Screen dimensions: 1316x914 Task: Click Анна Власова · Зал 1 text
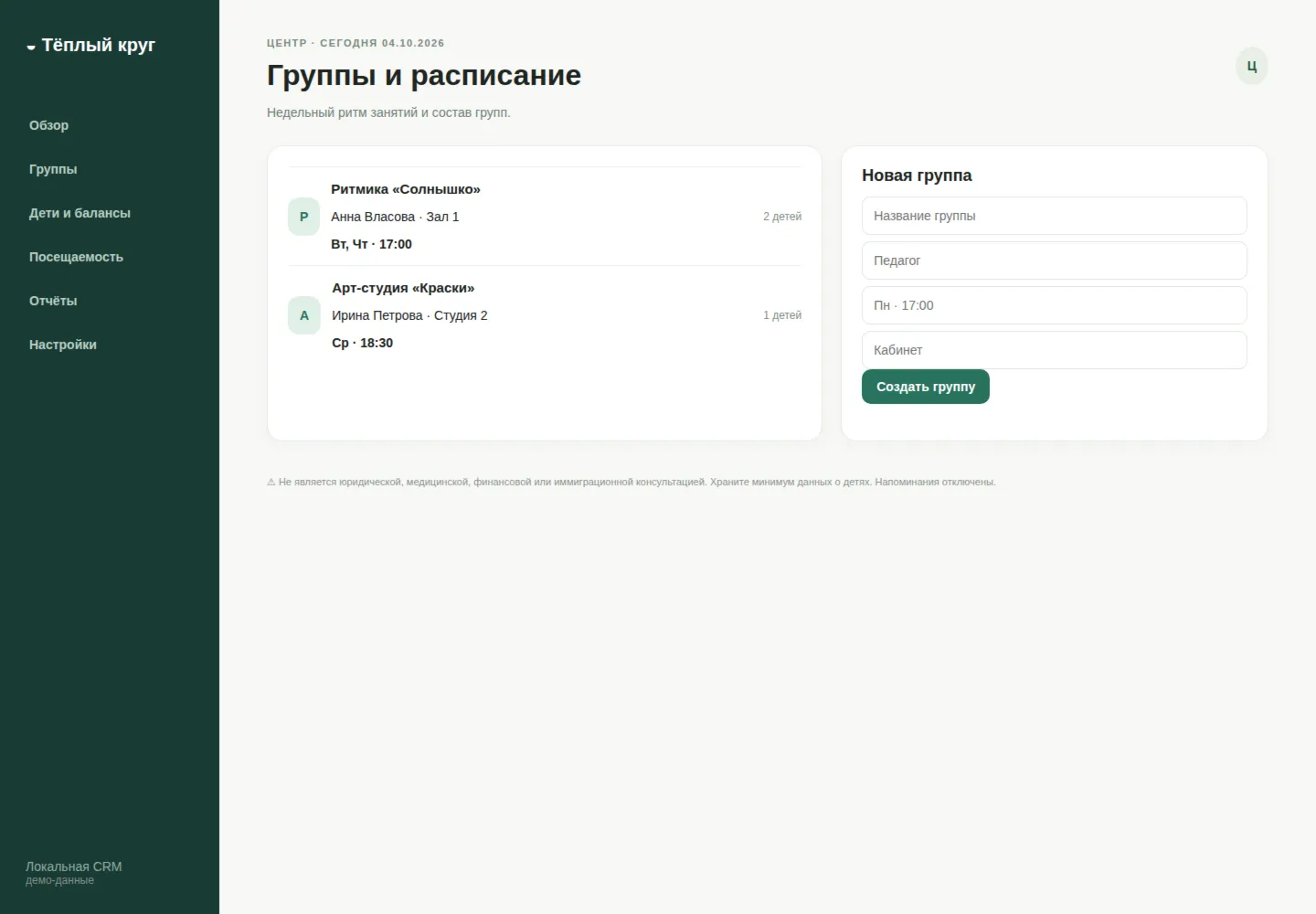point(395,217)
